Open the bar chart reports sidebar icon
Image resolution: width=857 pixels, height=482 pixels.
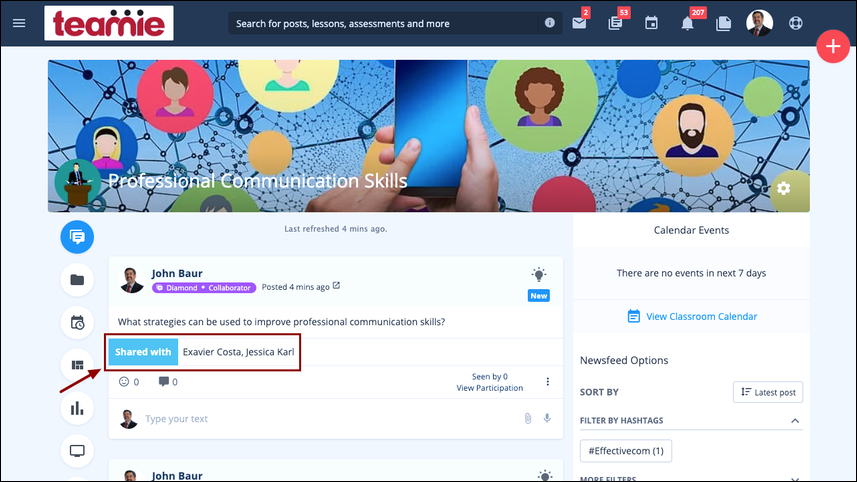(x=77, y=408)
